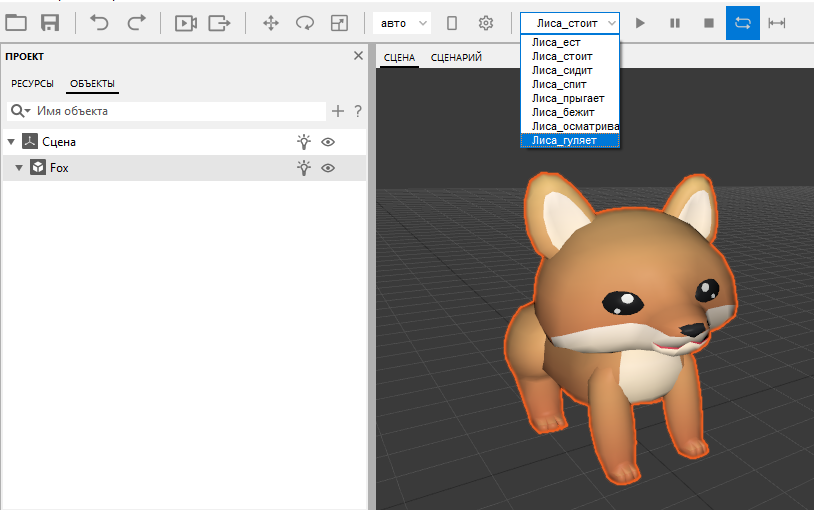
Task: Play the animation
Action: [641, 22]
